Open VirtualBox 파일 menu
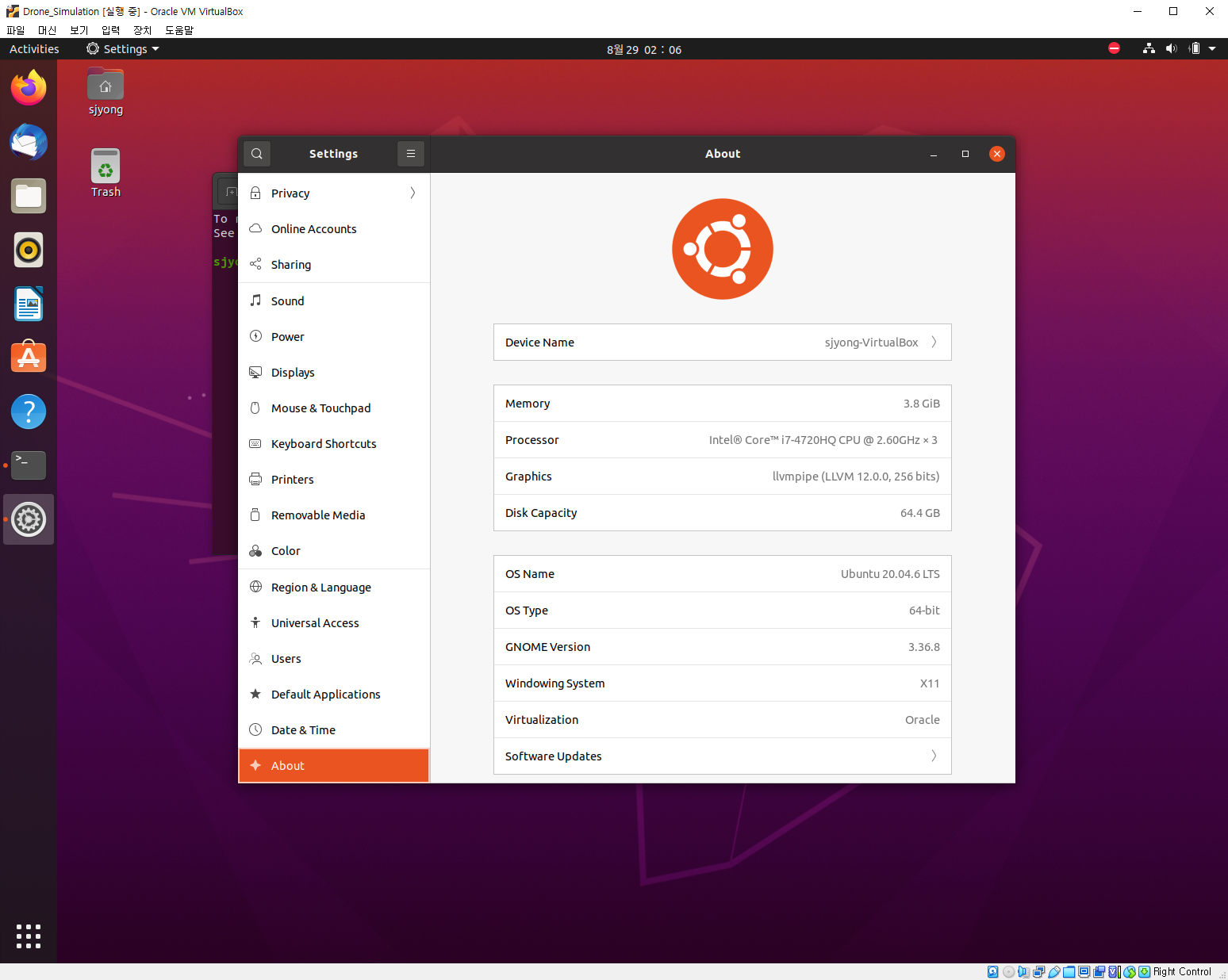This screenshot has height=980, width=1228. click(16, 30)
